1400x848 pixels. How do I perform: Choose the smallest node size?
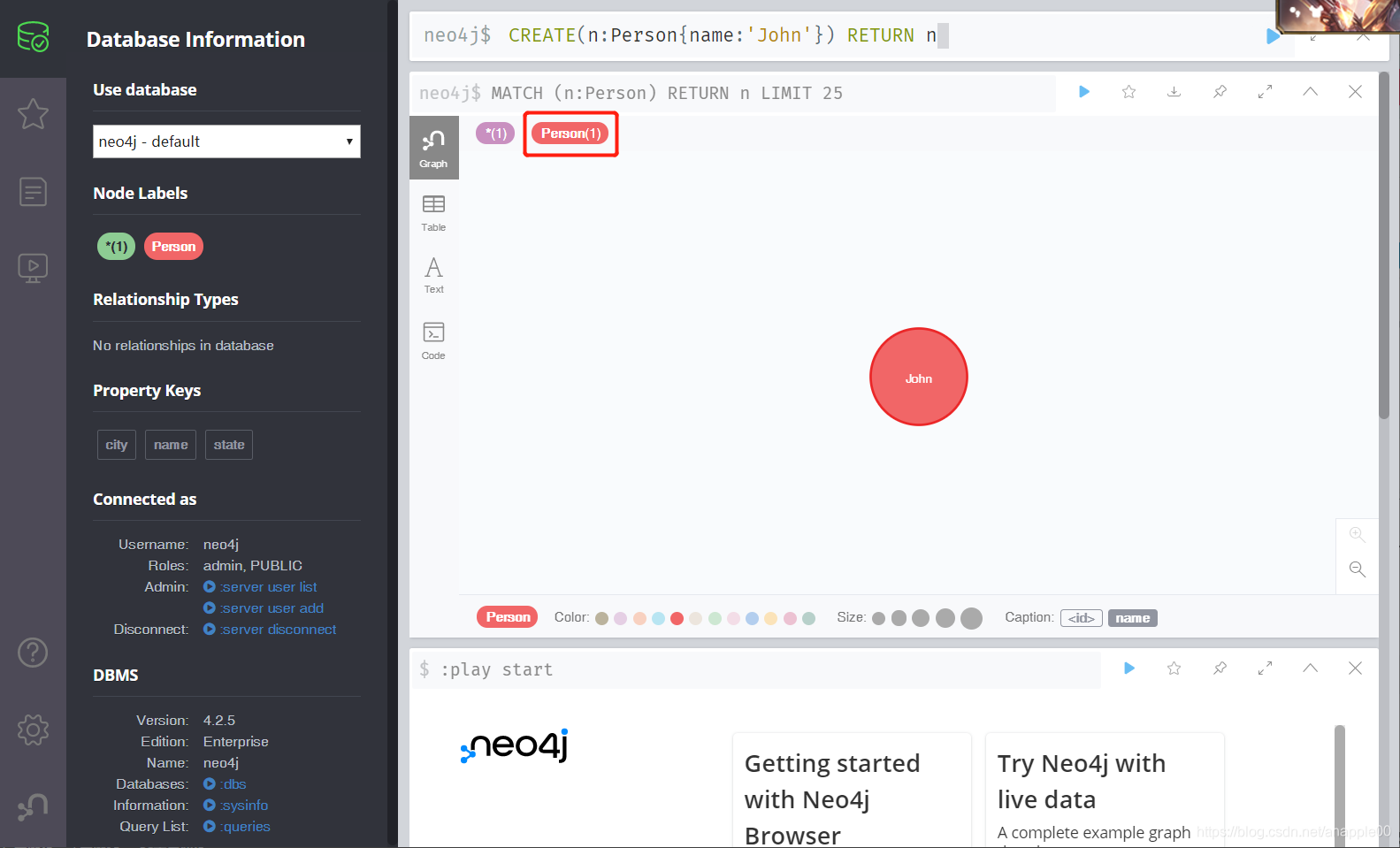tap(878, 618)
